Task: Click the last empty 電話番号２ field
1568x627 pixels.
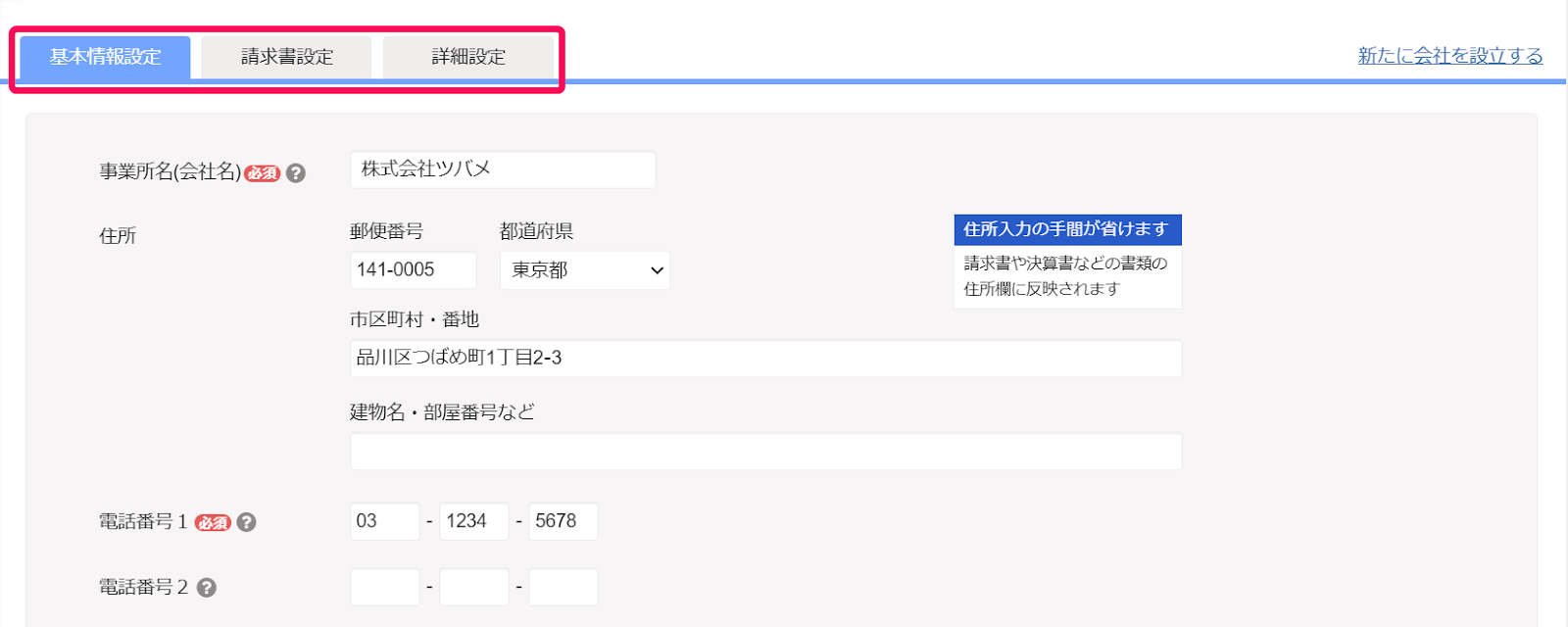Action: tap(563, 588)
